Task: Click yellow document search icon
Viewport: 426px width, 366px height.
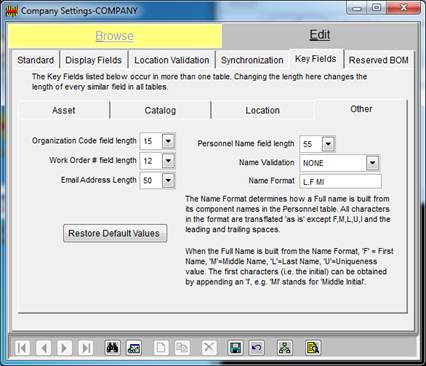Action: coord(313,348)
